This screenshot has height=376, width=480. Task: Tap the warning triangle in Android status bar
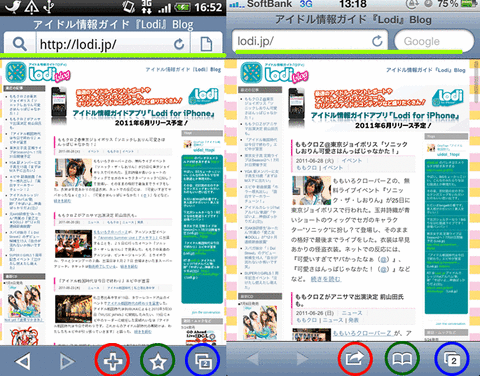[x=31, y=7]
